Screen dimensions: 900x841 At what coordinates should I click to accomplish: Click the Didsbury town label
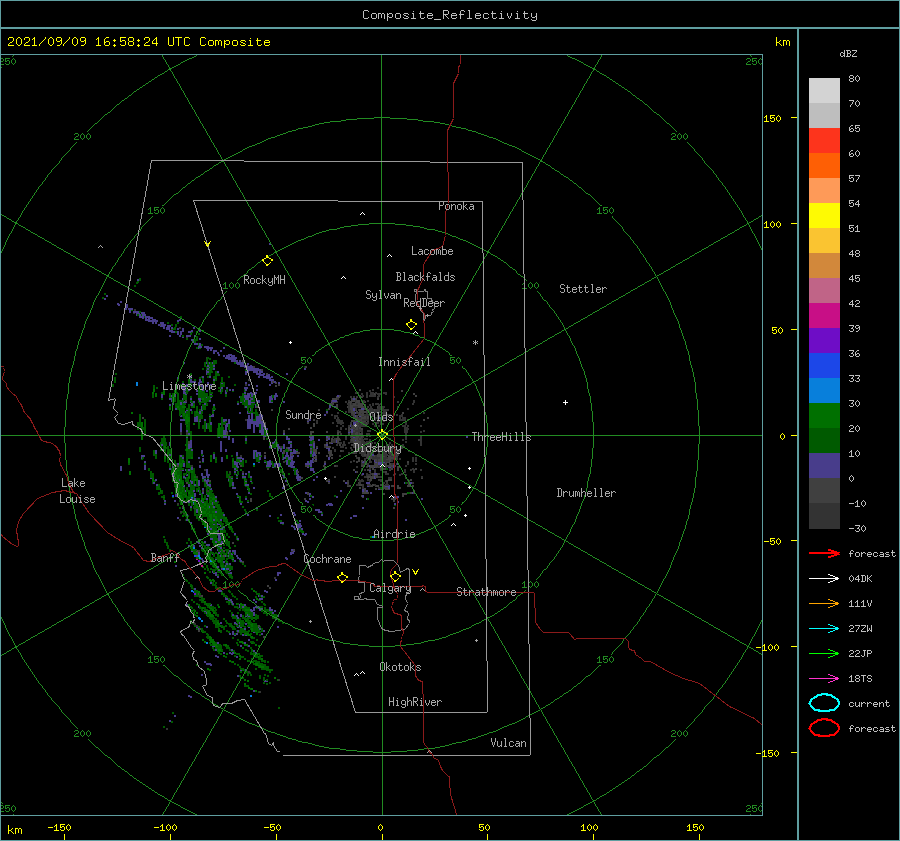(x=377, y=448)
